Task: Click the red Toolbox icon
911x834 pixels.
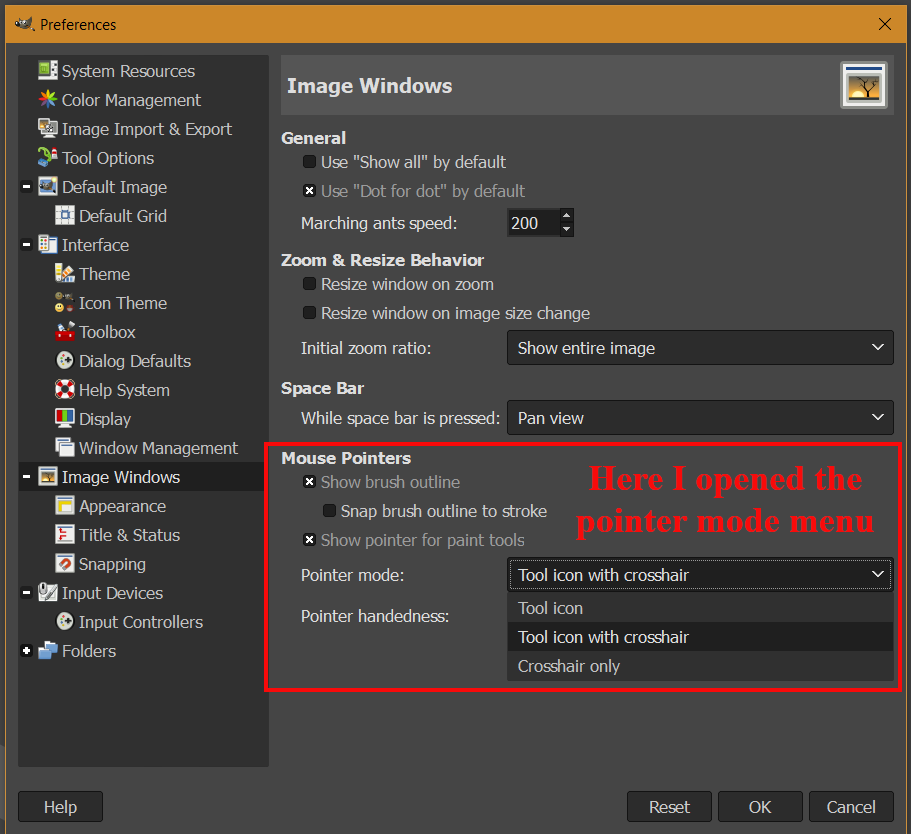Action: pos(64,332)
